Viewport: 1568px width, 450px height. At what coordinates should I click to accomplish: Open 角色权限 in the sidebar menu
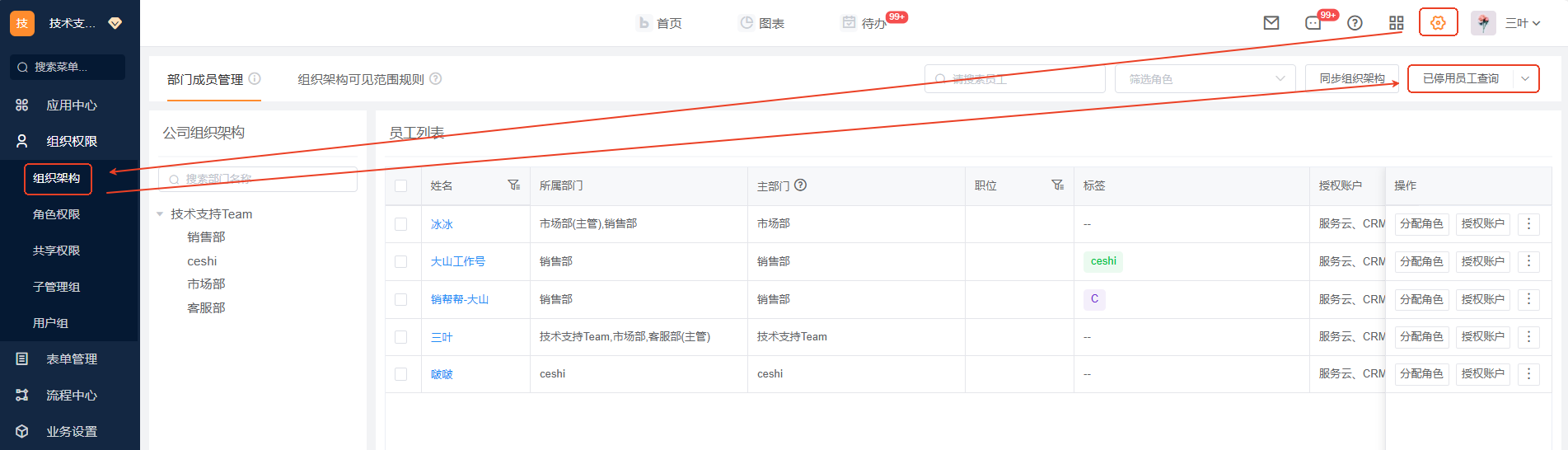56,214
